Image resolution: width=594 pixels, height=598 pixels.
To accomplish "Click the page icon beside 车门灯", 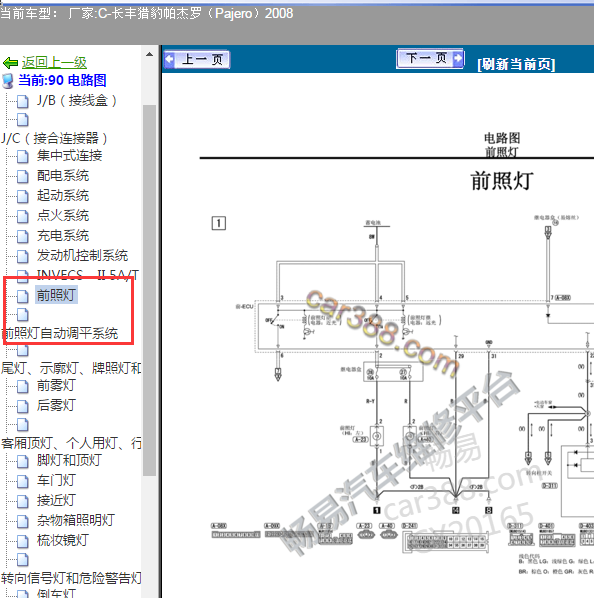I will point(22,481).
